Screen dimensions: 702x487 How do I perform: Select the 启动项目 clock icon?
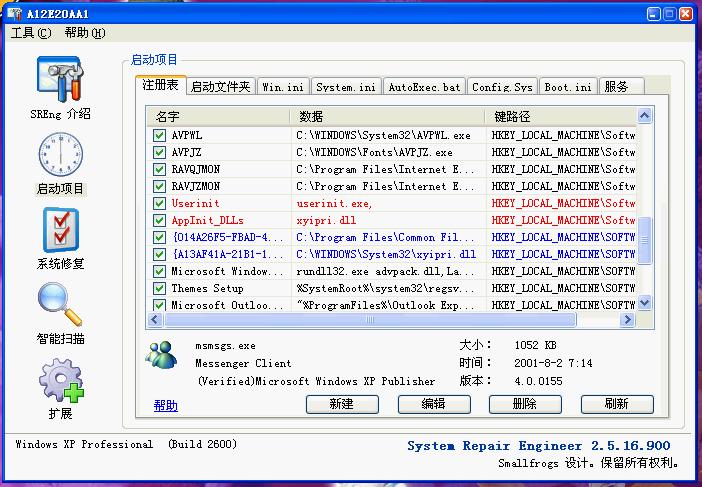point(59,155)
